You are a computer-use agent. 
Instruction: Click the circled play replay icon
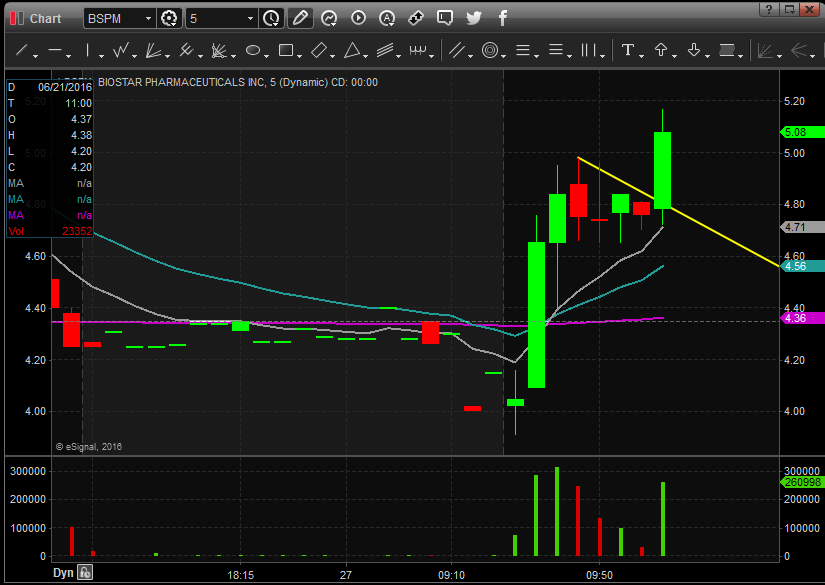click(x=358, y=18)
